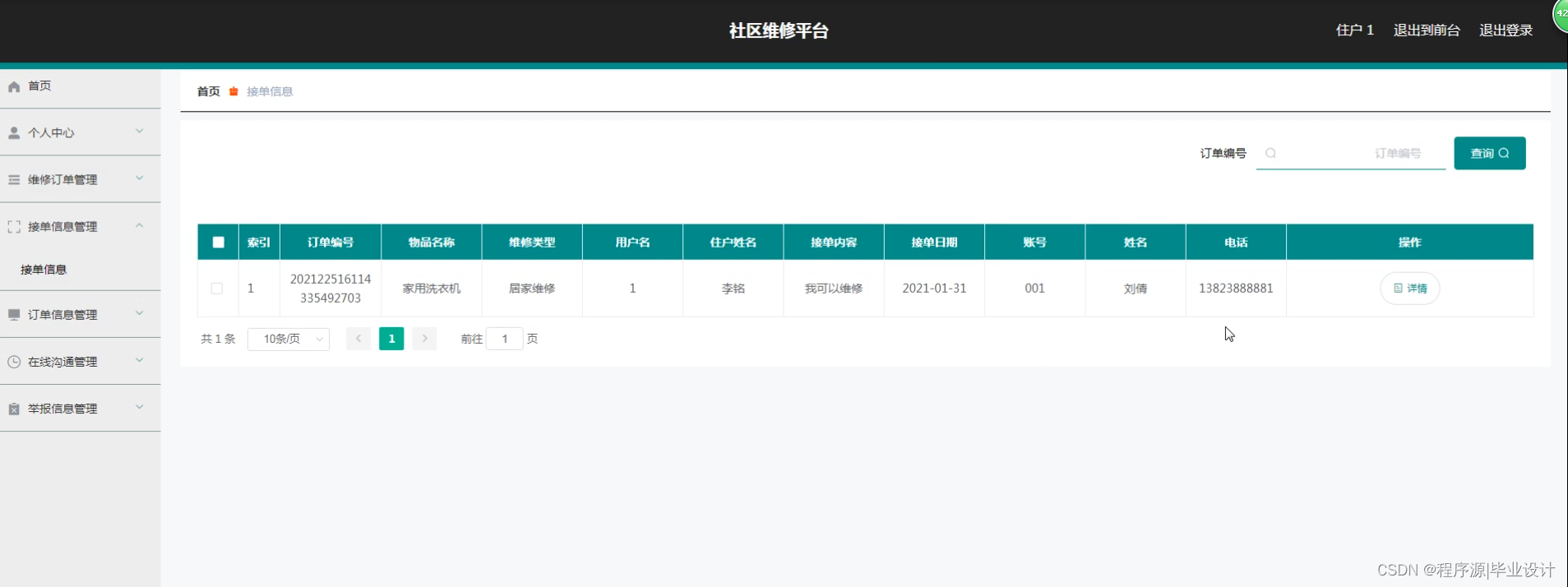Click the 社区维修平台 title
This screenshot has height=587, width=1568.
pos(779,30)
